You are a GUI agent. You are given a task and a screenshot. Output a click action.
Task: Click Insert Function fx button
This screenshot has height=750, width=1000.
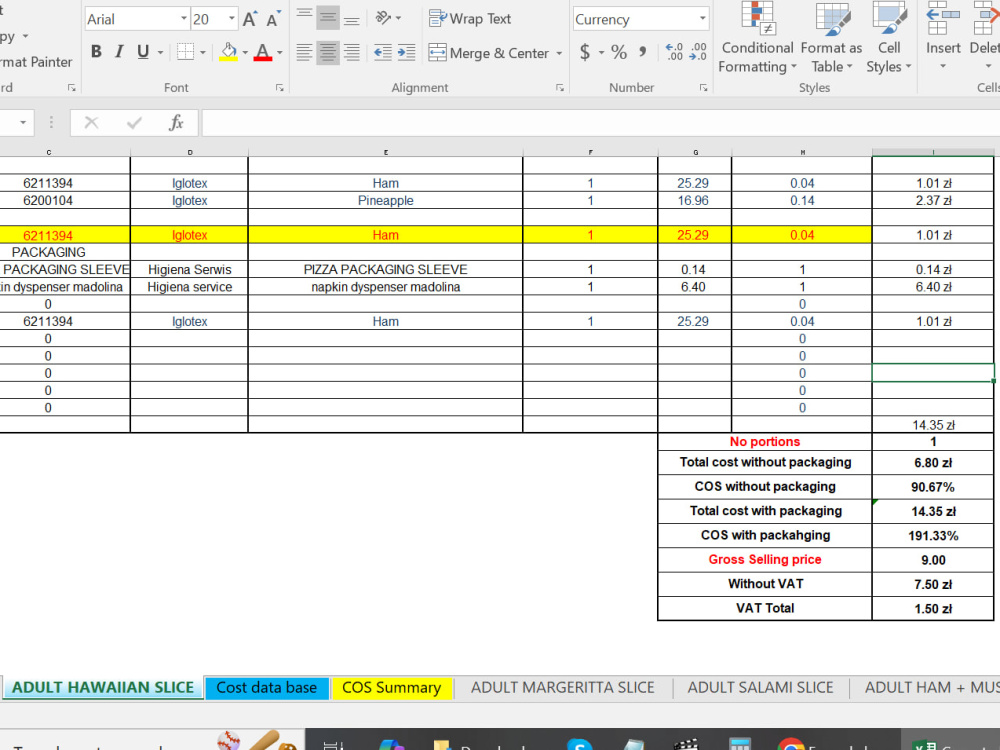[x=176, y=122]
